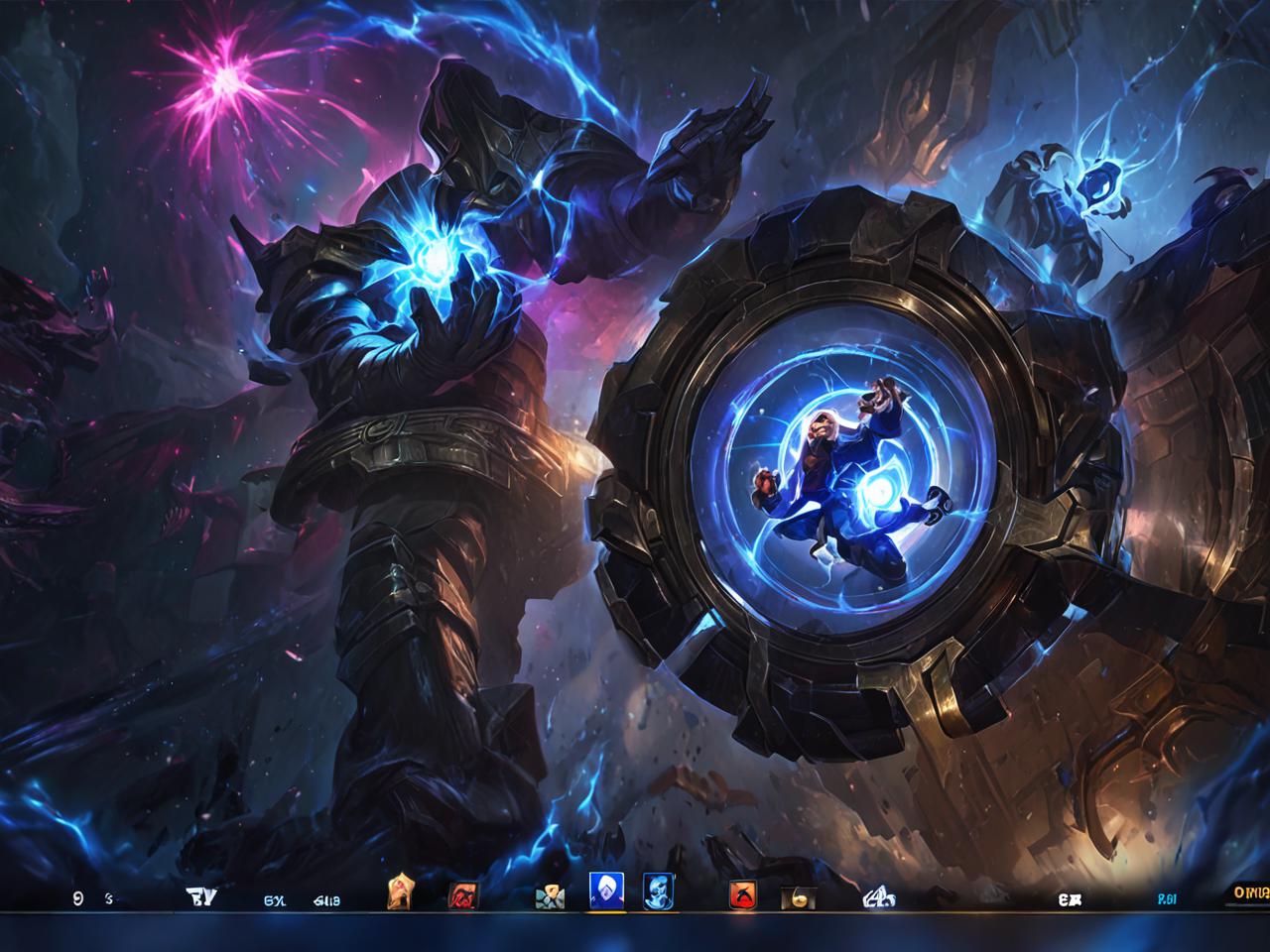1270x952 pixels.
Task: Click the blue 6X label in bottom bar
Action: point(275,900)
